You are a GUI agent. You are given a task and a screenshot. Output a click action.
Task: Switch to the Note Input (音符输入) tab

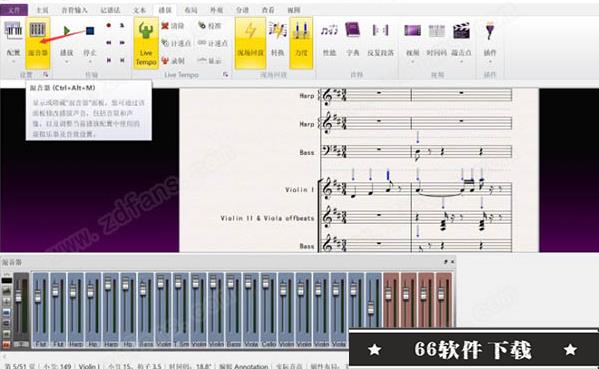(x=74, y=10)
